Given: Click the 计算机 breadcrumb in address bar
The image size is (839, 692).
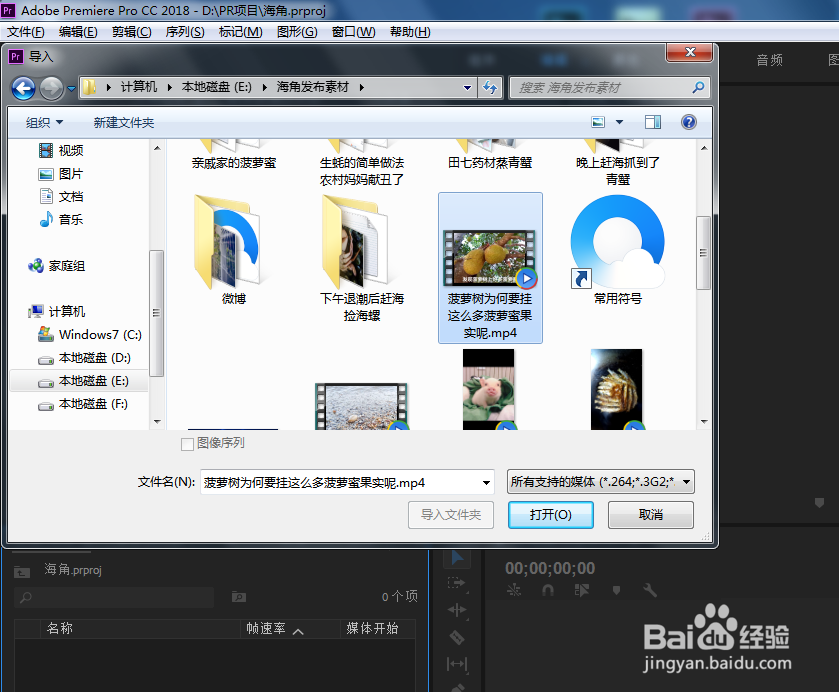Looking at the screenshot, I should pos(139,87).
